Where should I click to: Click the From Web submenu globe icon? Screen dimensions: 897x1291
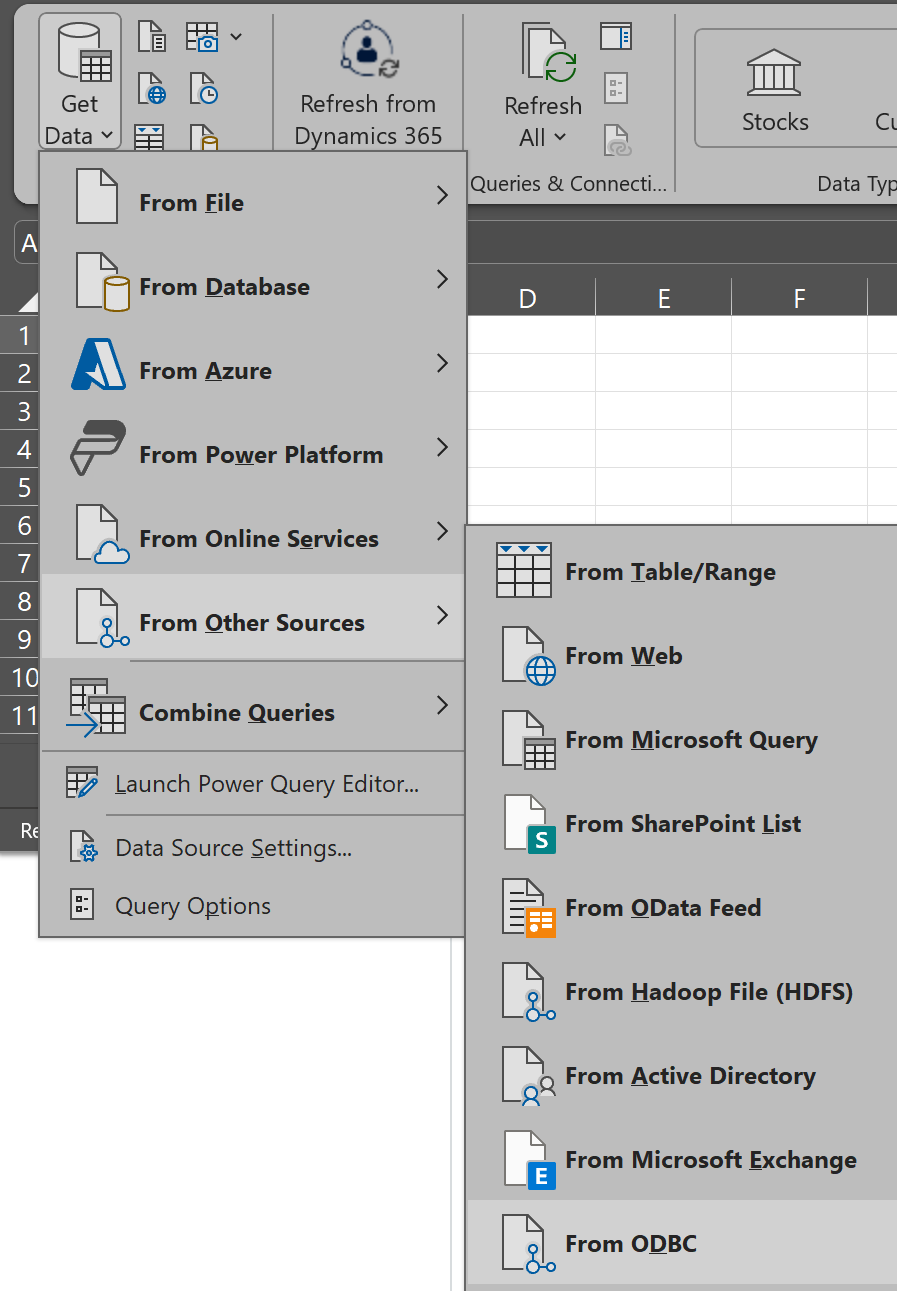528,656
